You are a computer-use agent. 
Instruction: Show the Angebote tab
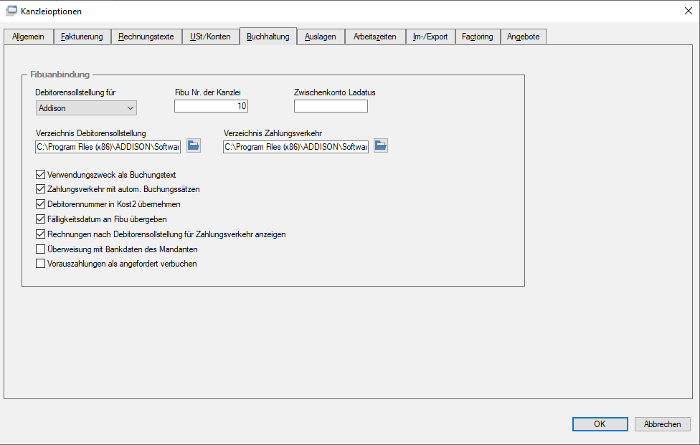[x=523, y=37]
